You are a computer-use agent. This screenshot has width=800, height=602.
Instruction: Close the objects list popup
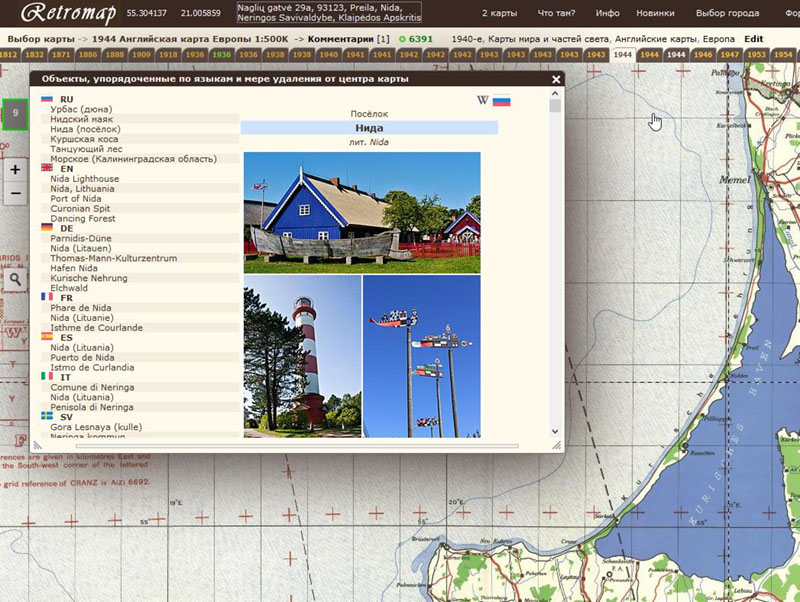[556, 79]
